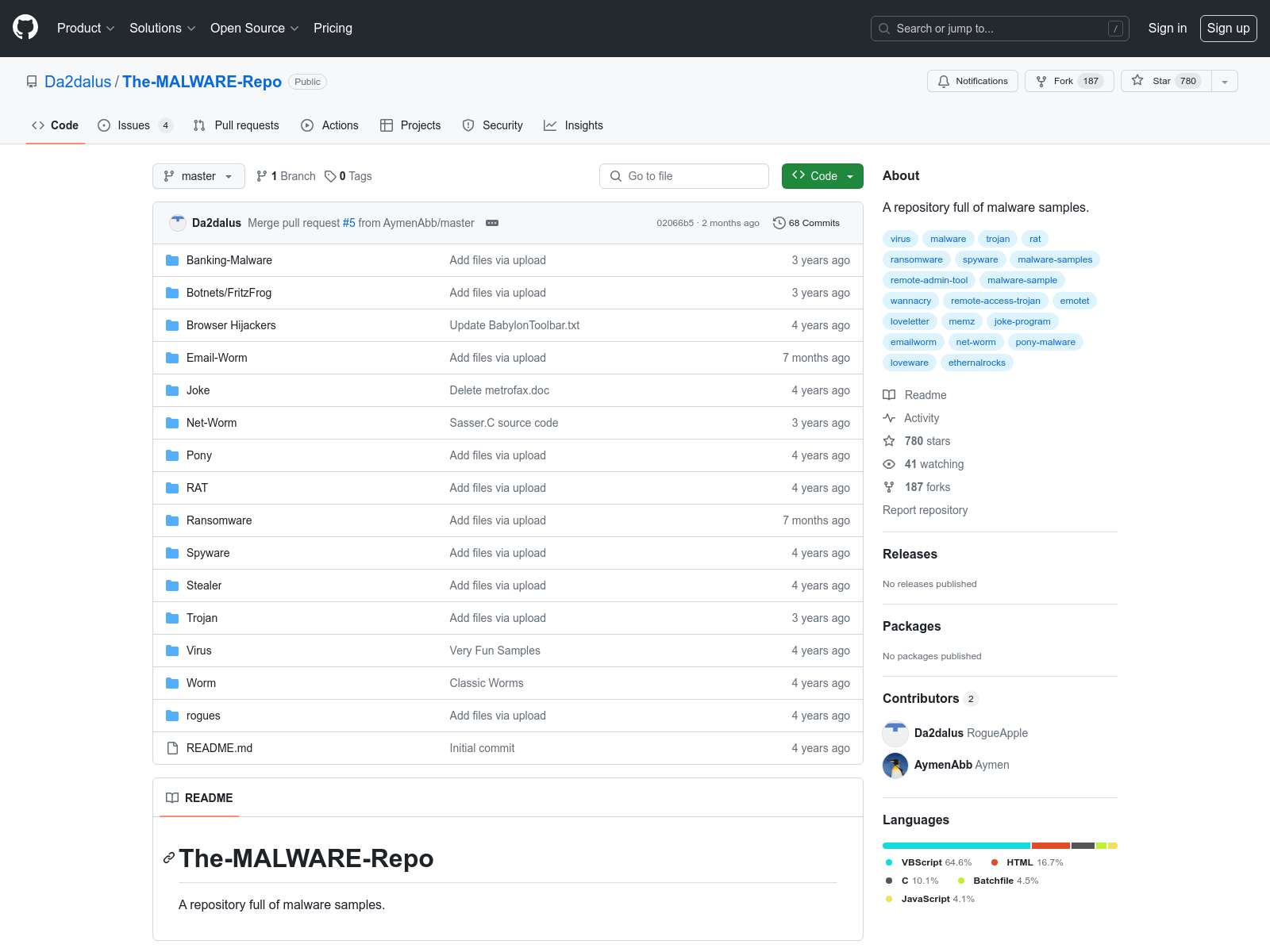Click 'Sasser.C source code' commit message
Image resolution: width=1270 pixels, height=952 pixels.
[x=504, y=423]
